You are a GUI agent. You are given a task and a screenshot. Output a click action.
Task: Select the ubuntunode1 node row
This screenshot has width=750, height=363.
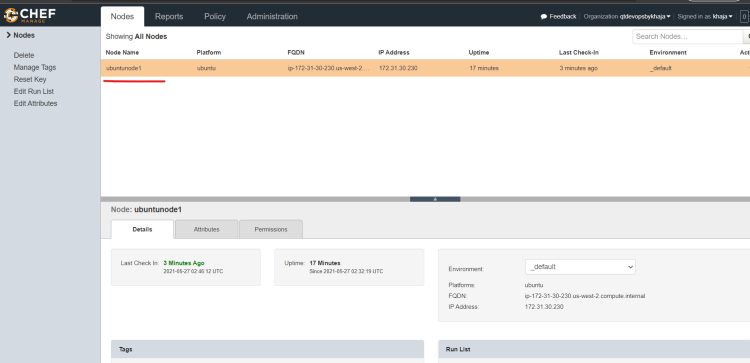[425, 68]
